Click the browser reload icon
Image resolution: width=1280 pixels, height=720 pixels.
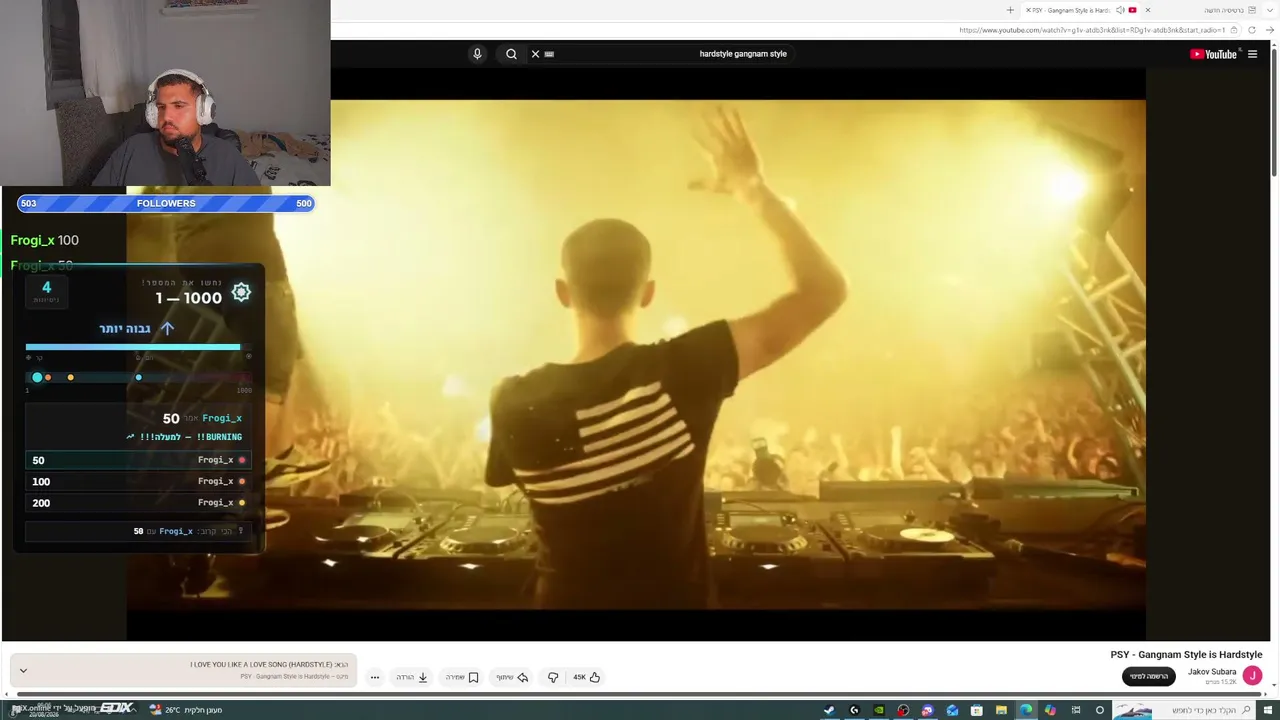coord(1252,30)
